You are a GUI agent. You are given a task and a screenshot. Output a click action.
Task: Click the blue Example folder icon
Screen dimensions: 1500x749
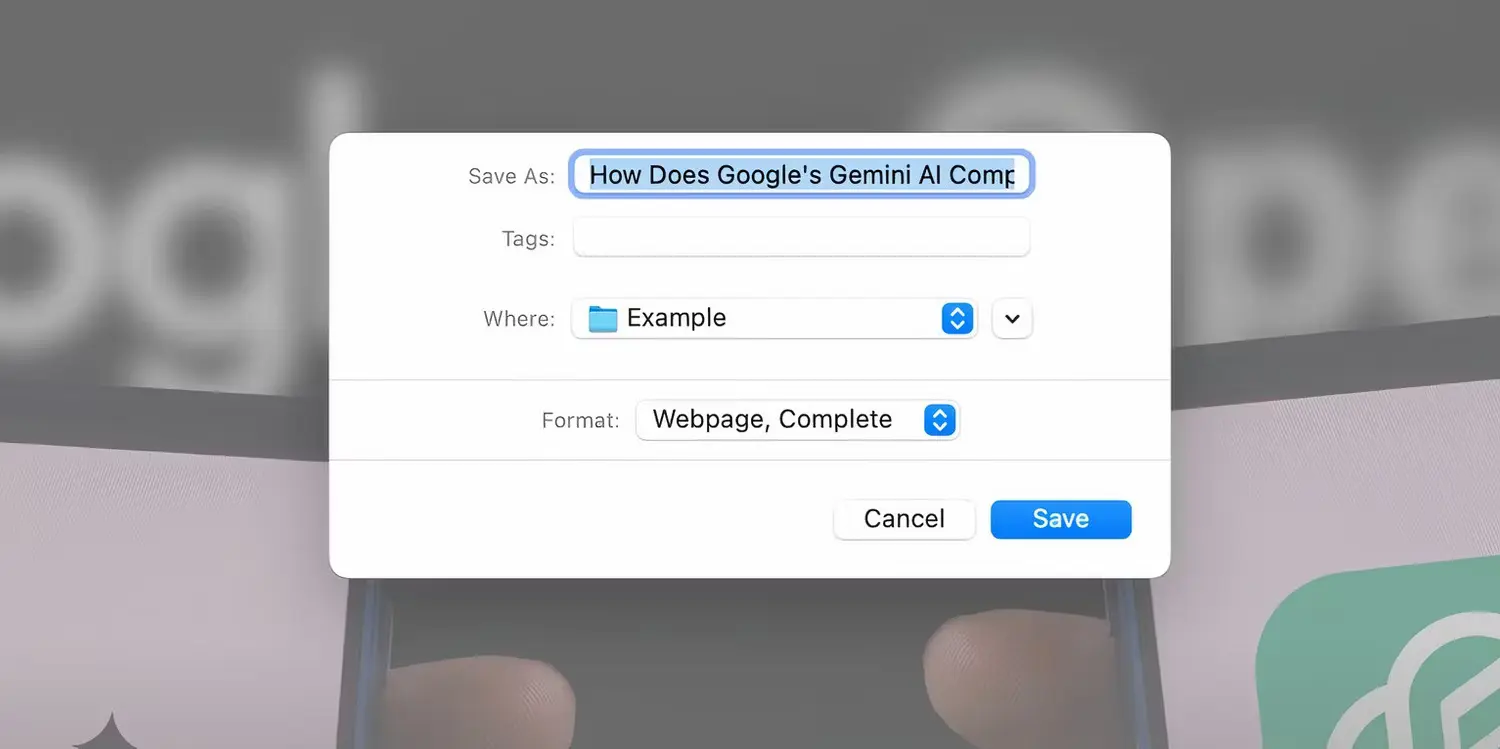(601, 318)
